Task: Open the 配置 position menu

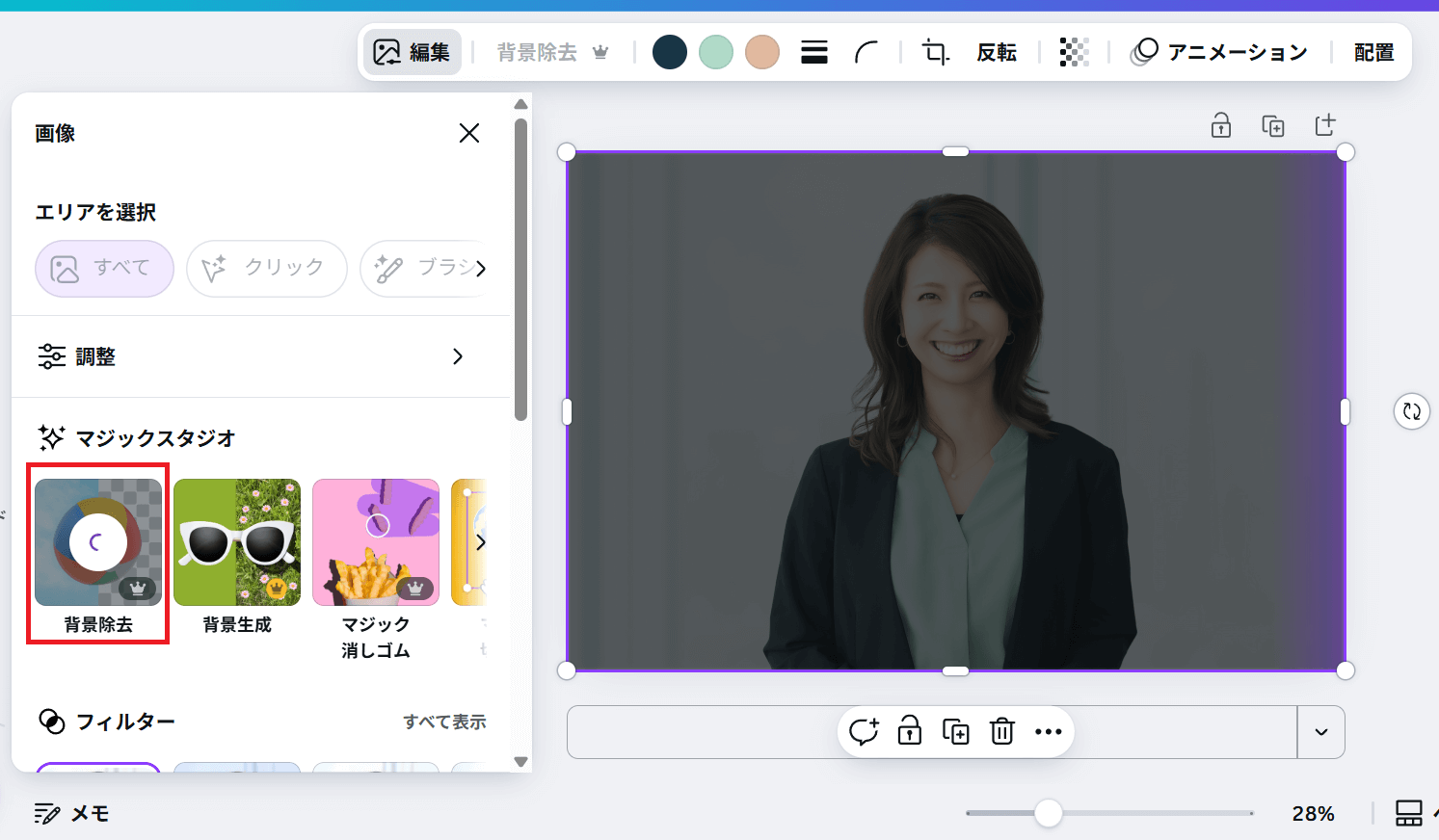Action: [x=1373, y=52]
